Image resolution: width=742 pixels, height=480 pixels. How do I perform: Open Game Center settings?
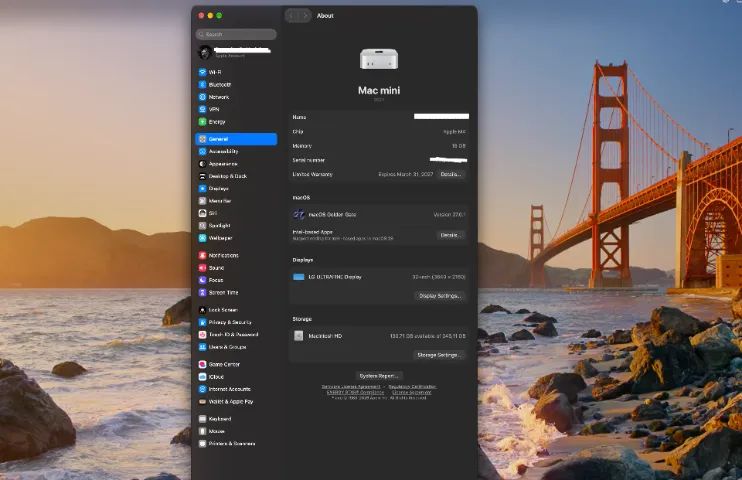pos(236,364)
